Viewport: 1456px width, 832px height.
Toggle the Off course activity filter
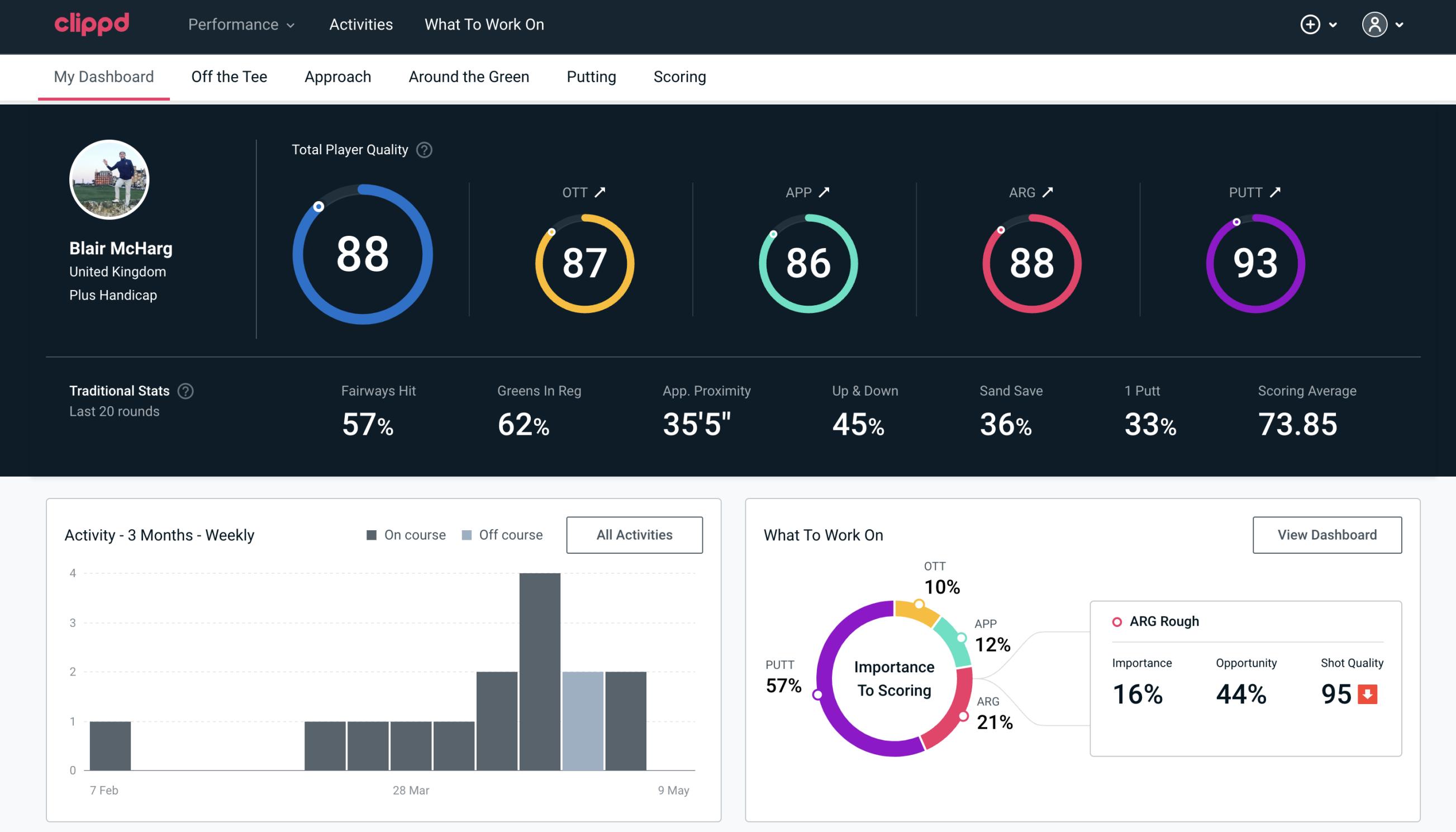500,534
